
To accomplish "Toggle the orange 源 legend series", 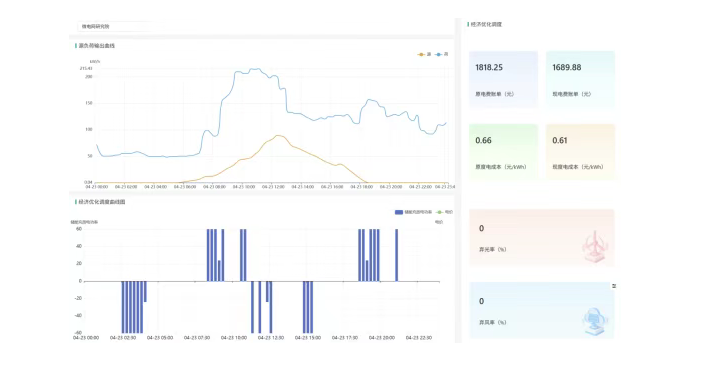I will point(424,55).
